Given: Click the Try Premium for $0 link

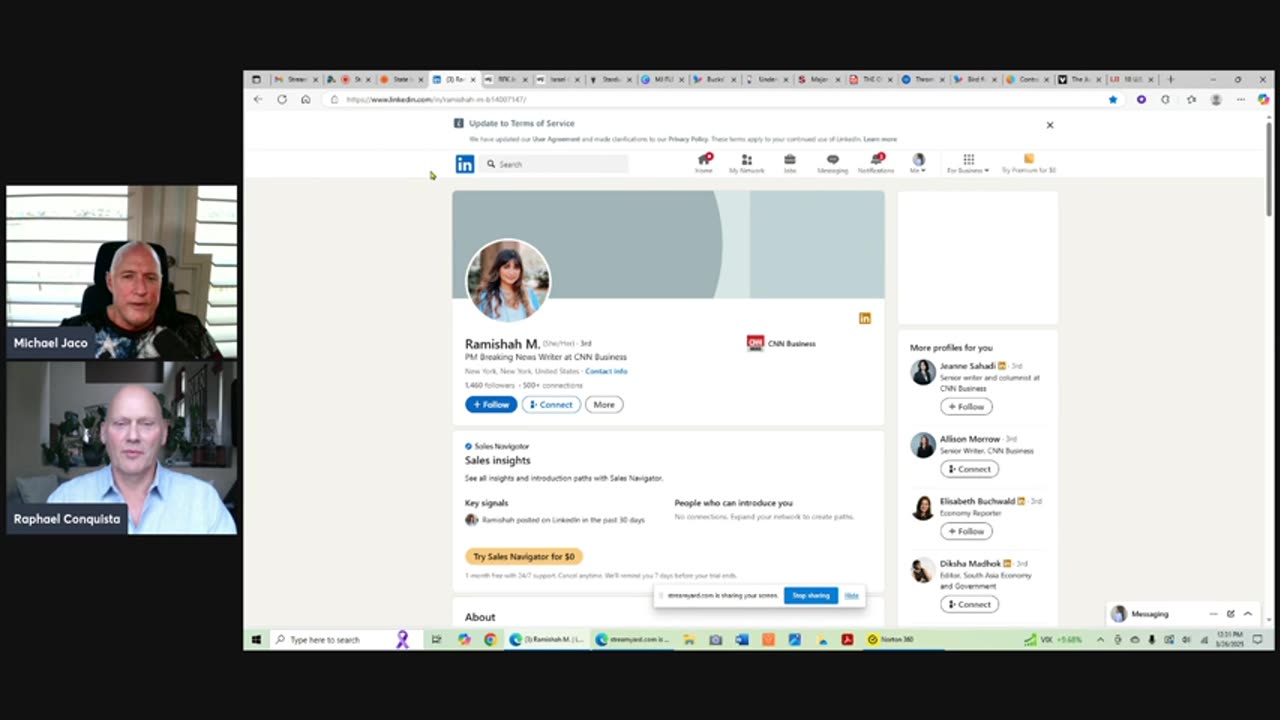Looking at the screenshot, I should coord(1028,163).
